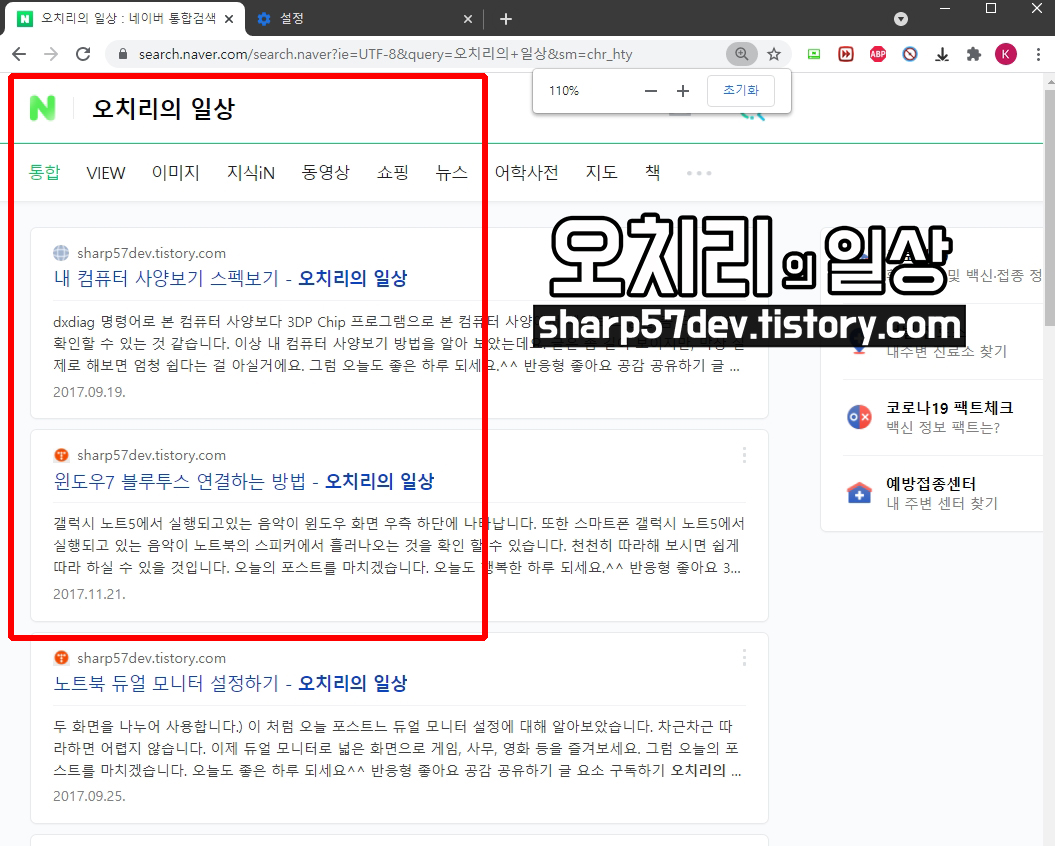Select the 지식iN search tab
Image resolution: width=1055 pixels, height=846 pixels.
(x=251, y=172)
